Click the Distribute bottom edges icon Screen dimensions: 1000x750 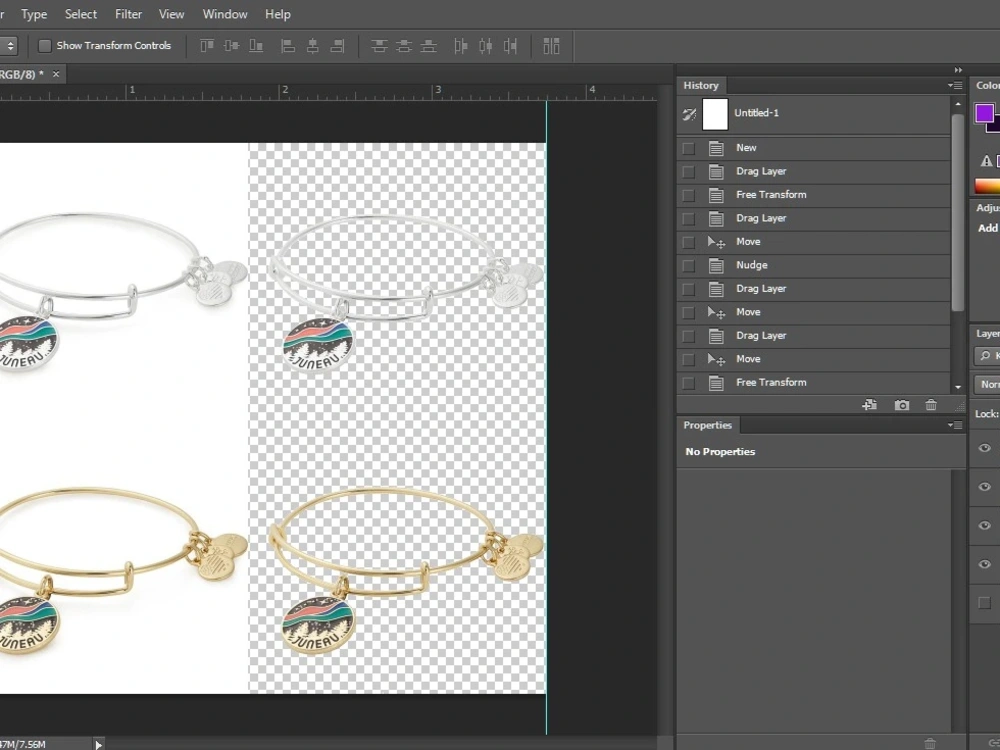[x=429, y=46]
